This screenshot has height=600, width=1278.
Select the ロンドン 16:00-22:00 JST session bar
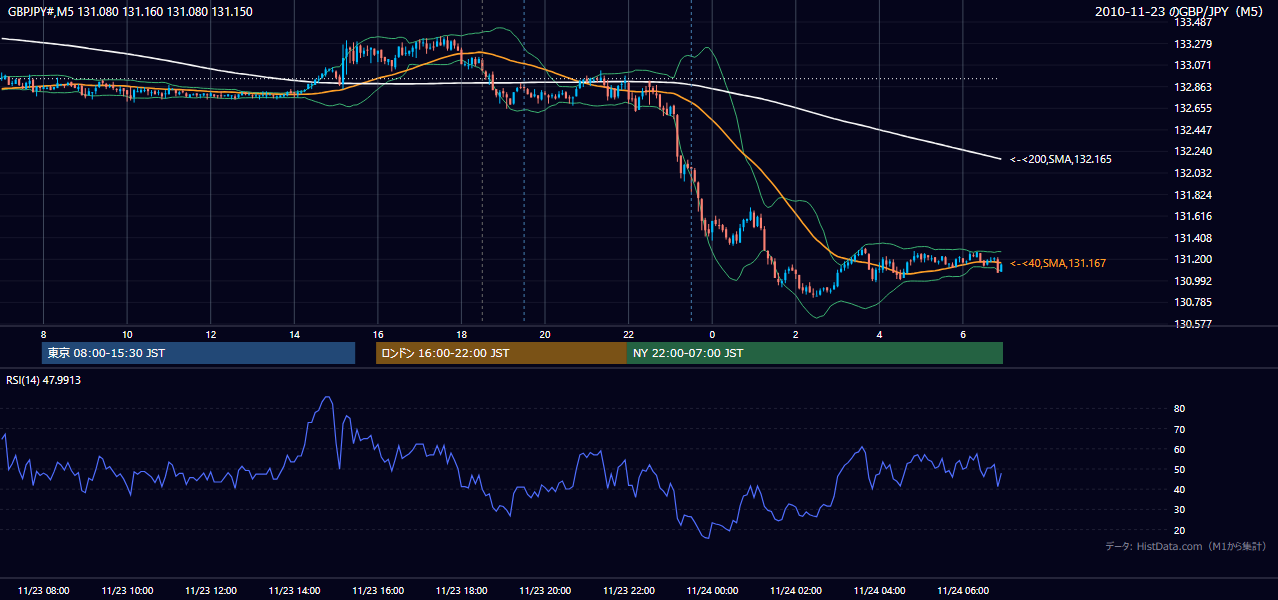501,353
